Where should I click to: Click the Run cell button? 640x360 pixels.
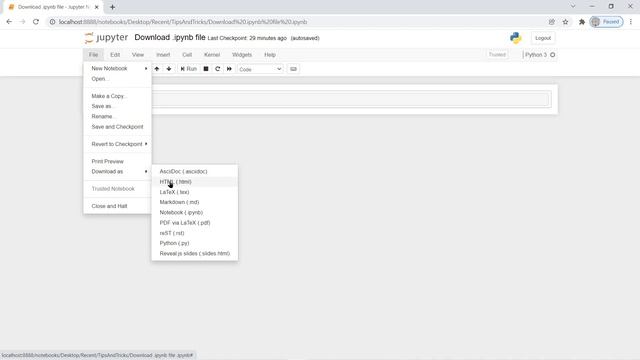(189, 69)
